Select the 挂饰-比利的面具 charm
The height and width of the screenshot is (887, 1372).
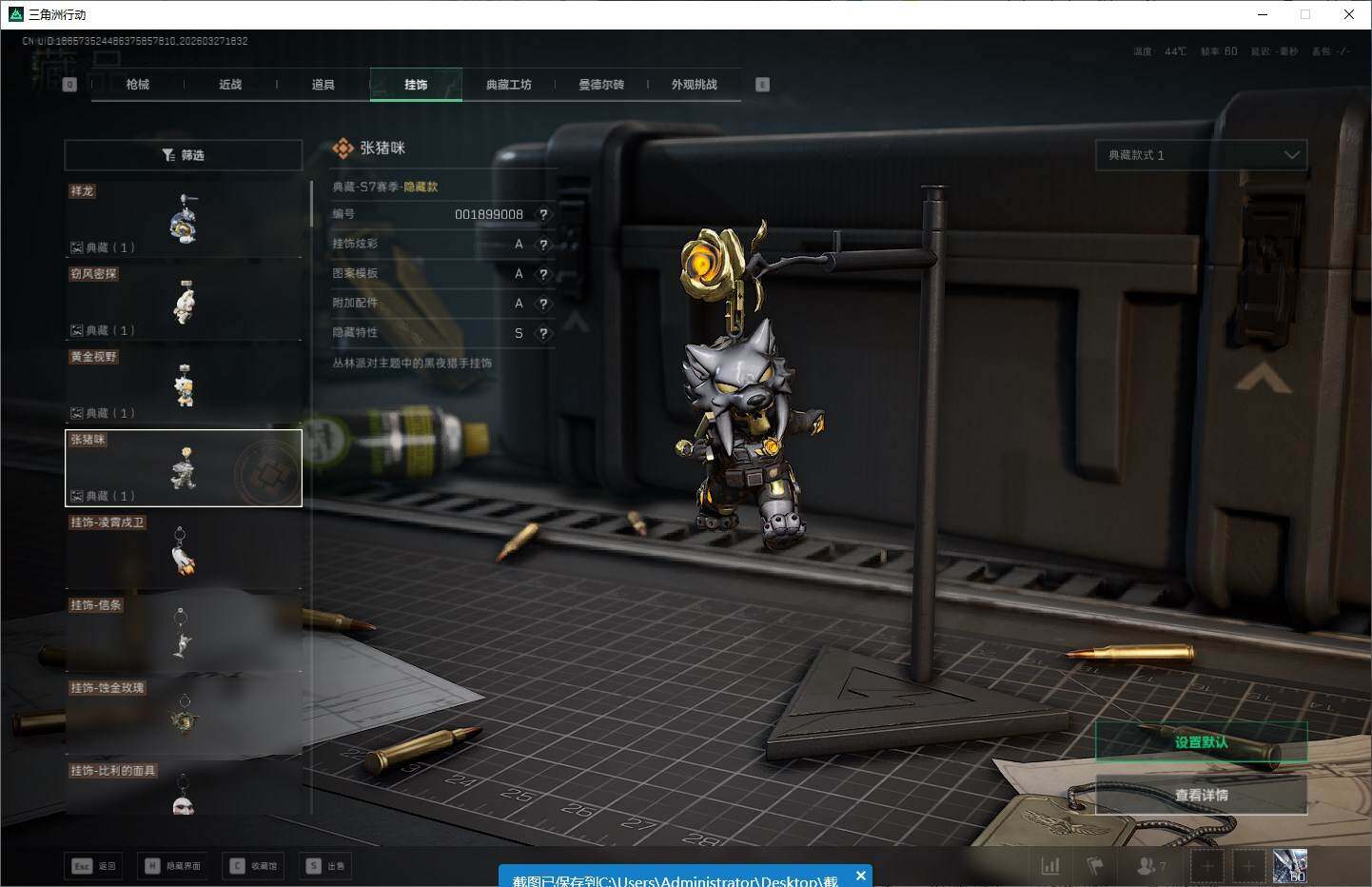[184, 790]
